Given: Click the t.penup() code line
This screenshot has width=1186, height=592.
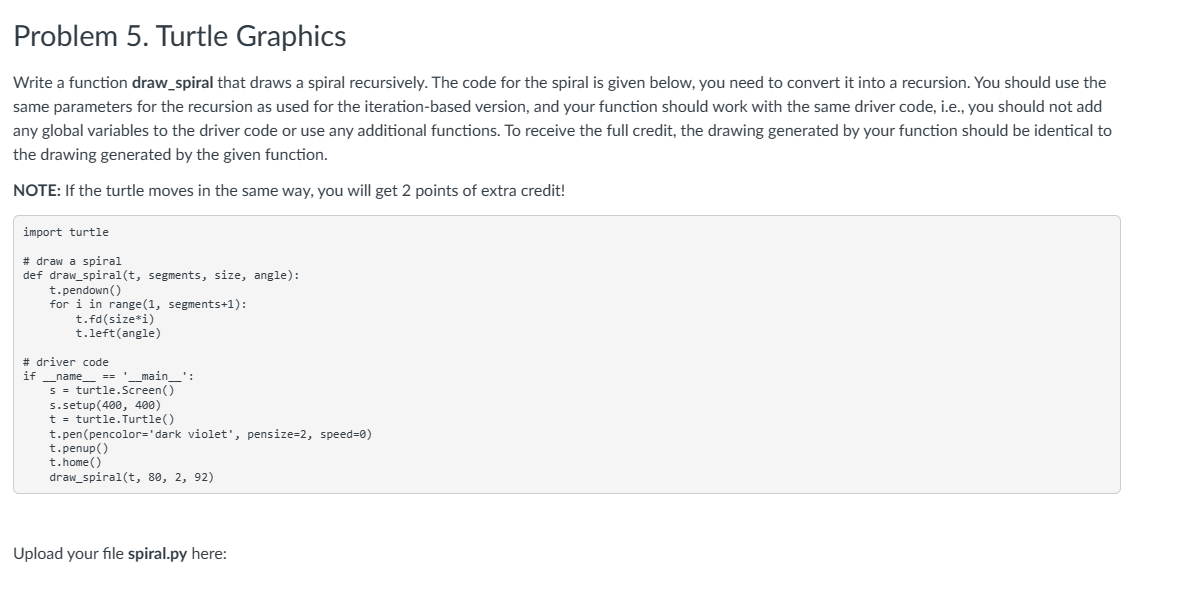Looking at the screenshot, I should click(x=79, y=449).
